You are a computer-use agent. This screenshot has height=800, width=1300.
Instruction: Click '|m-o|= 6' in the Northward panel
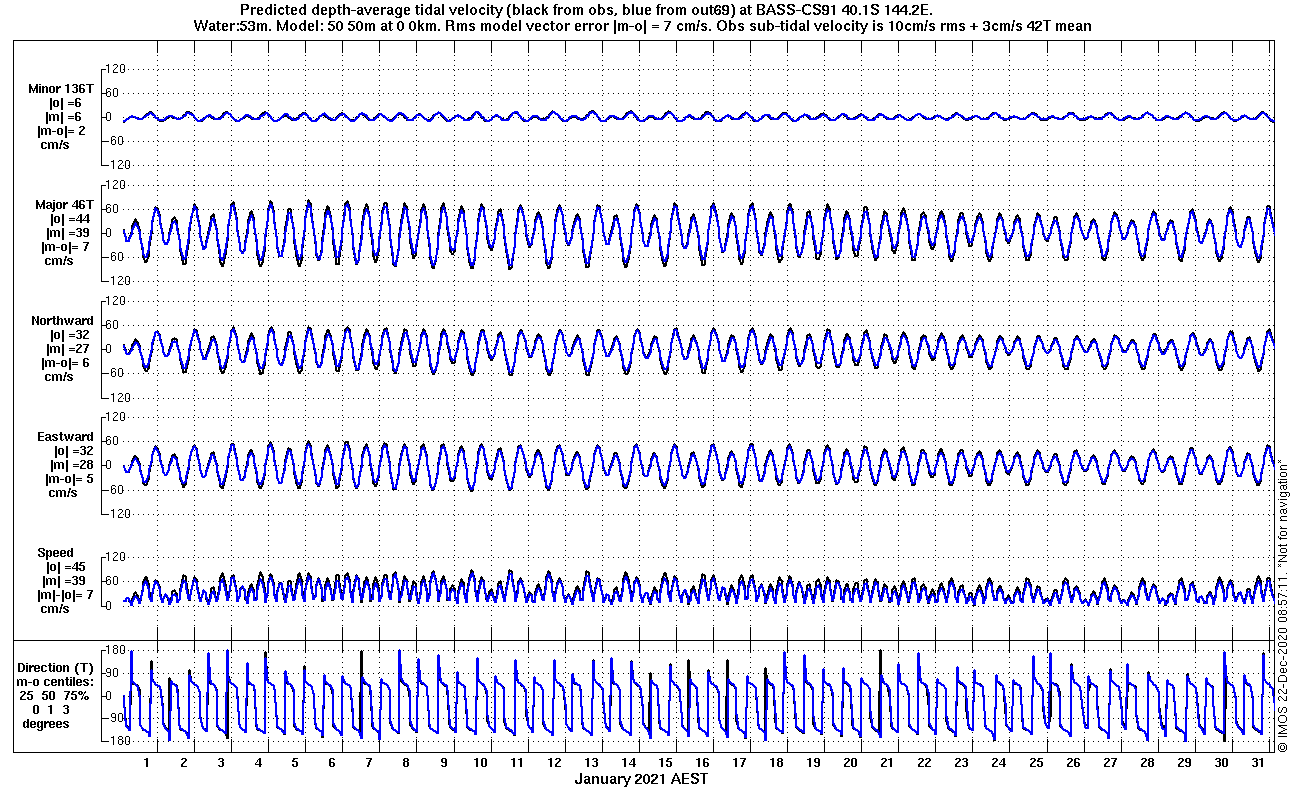[x=66, y=363]
